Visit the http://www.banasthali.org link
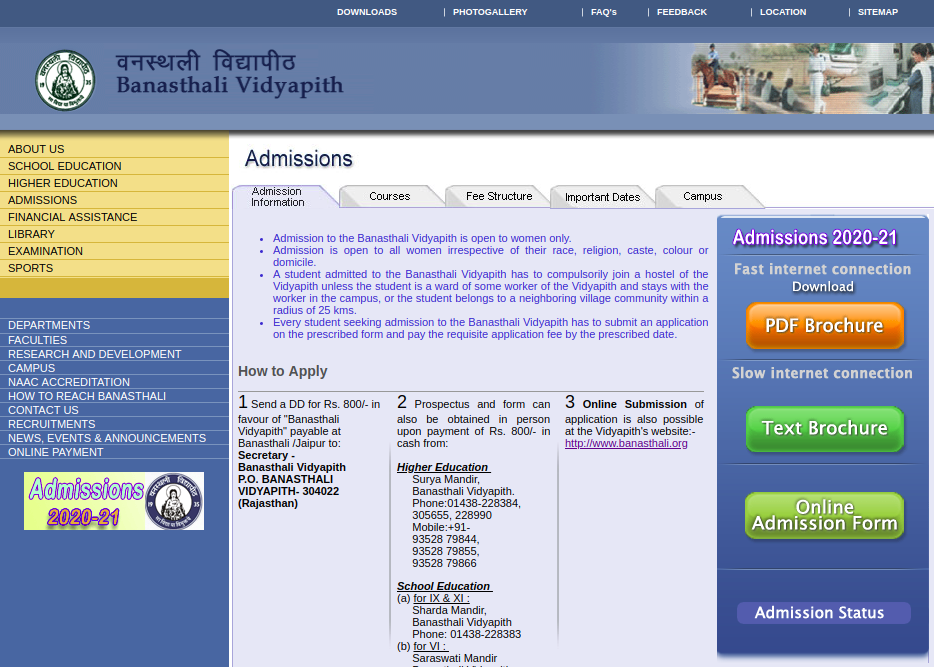This screenshot has height=667, width=934. click(x=626, y=444)
